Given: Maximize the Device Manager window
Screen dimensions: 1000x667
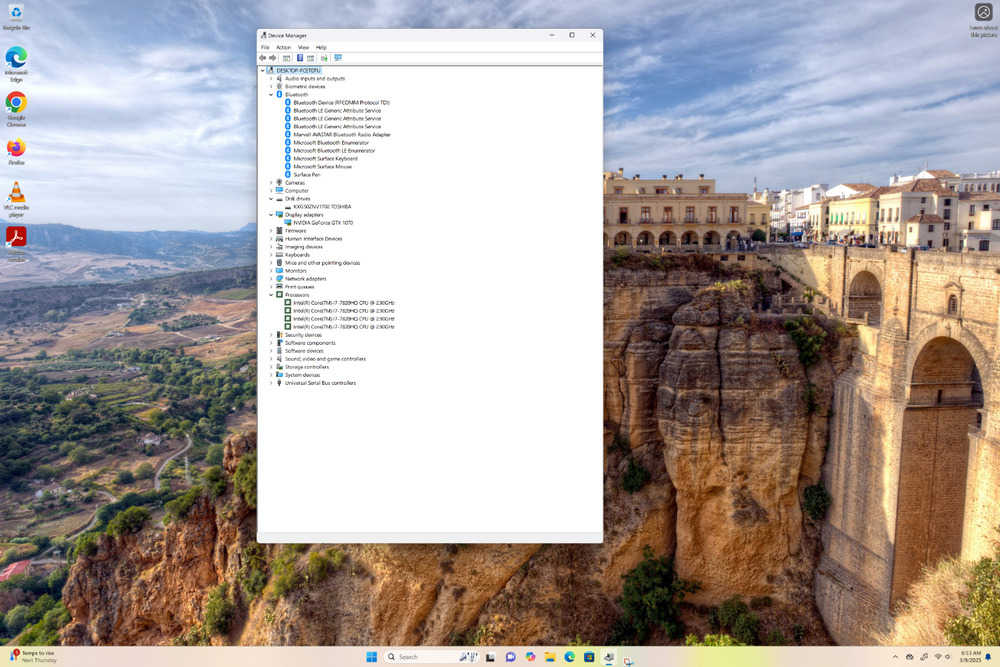Looking at the screenshot, I should [572, 35].
